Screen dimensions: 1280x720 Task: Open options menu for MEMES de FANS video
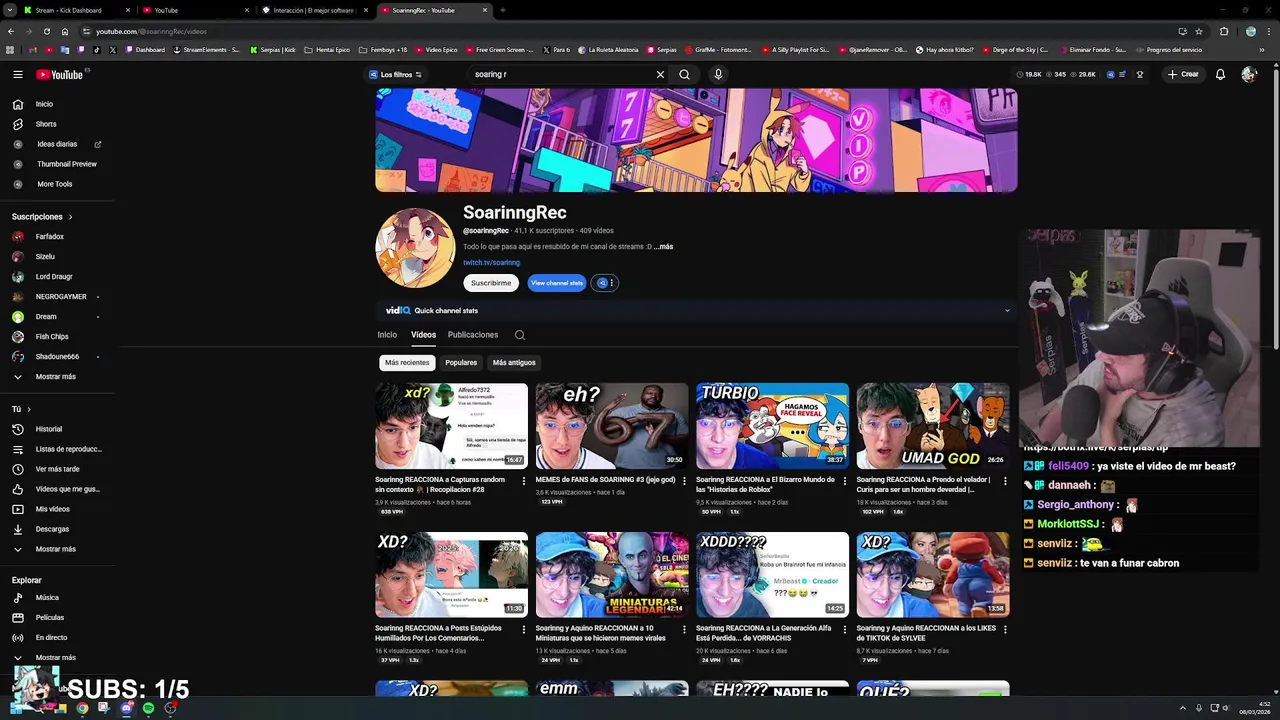pos(684,481)
